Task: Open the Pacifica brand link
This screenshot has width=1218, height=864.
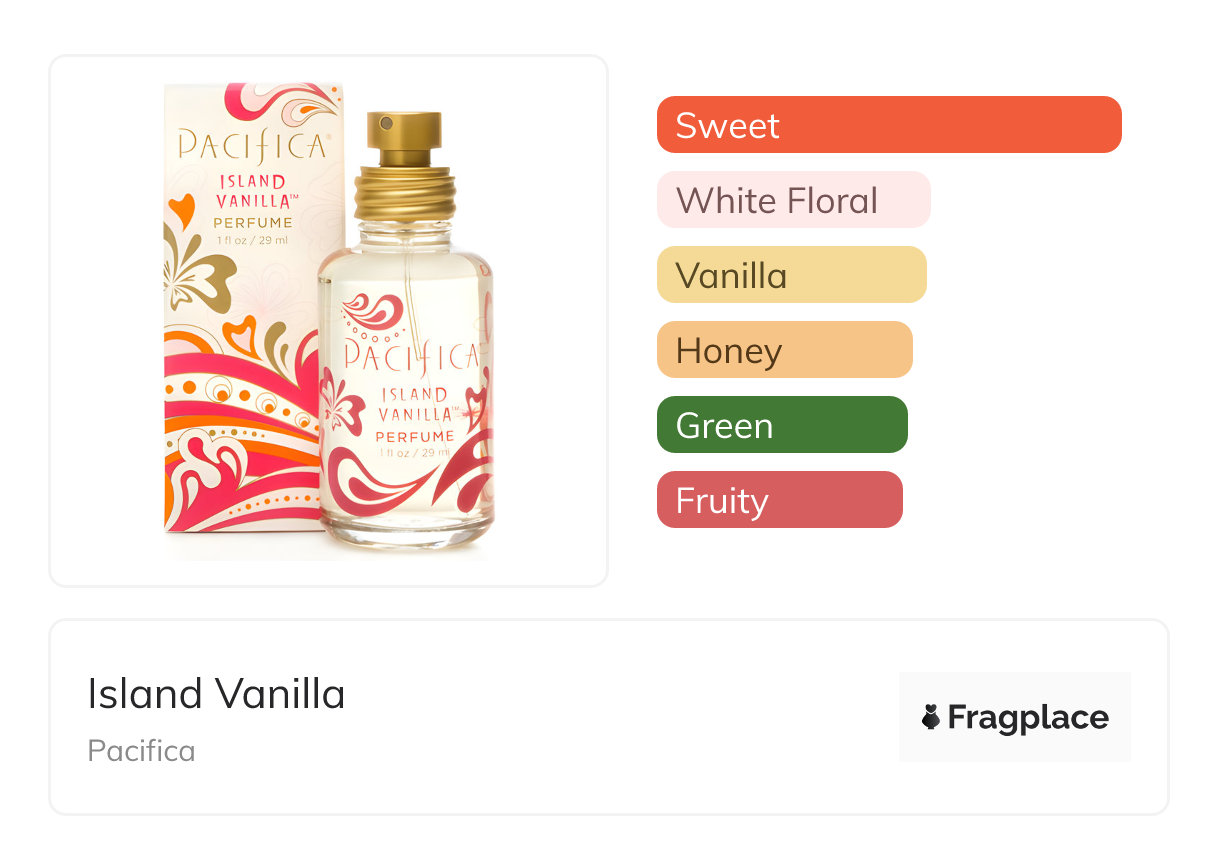Action: tap(142, 751)
